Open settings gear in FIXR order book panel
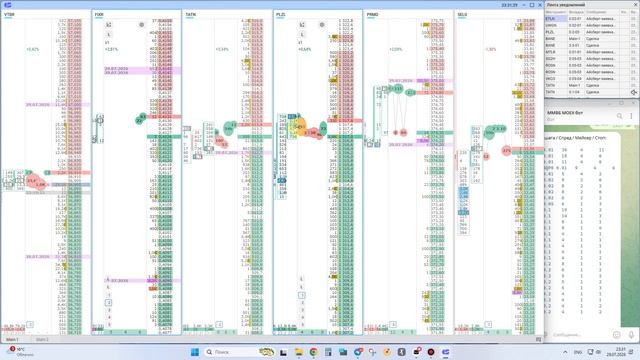 tap(142, 25)
